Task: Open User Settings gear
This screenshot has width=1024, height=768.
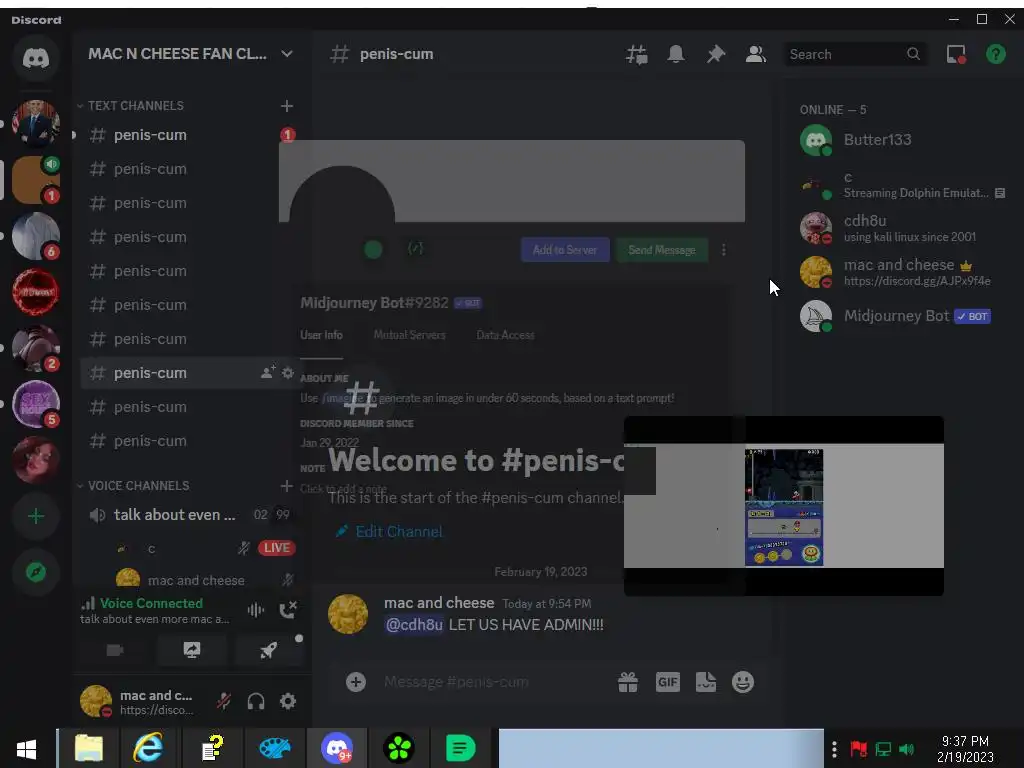Action: click(x=288, y=701)
